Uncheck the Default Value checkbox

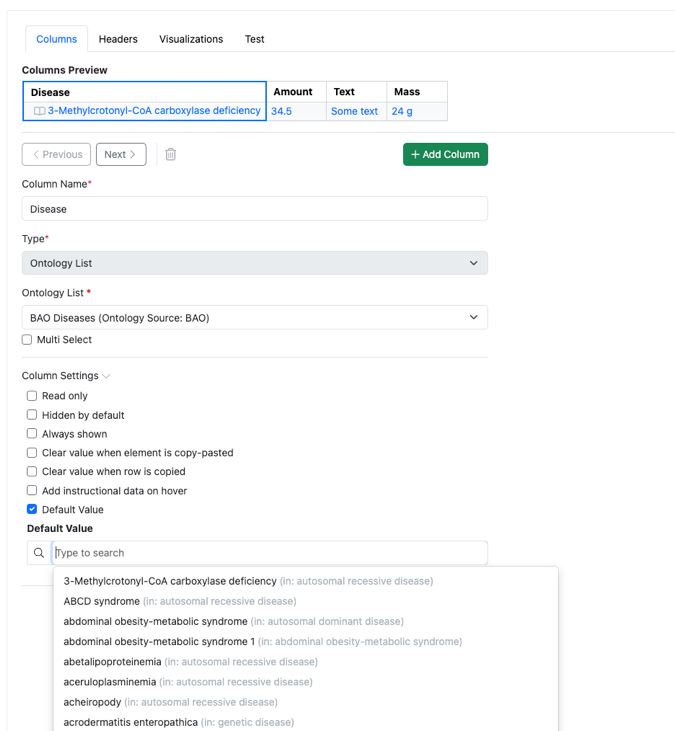coord(32,509)
